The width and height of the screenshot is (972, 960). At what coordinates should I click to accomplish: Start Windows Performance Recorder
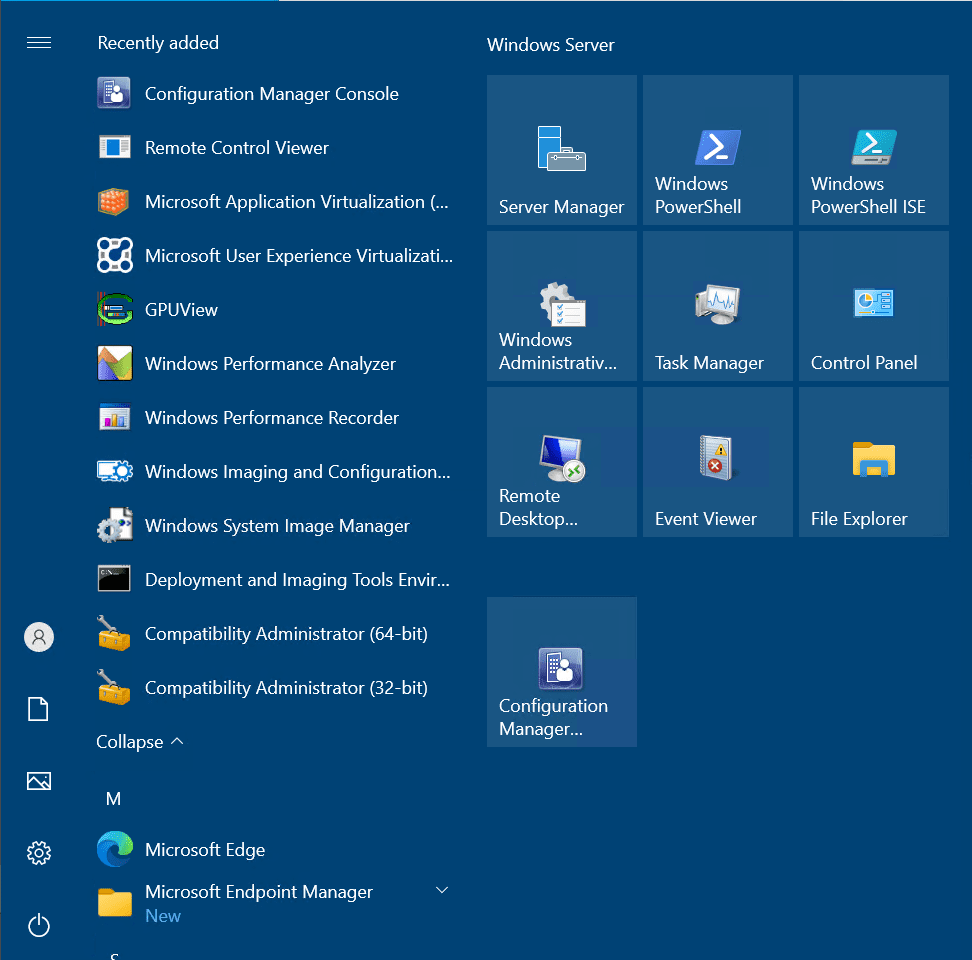[x=276, y=418]
